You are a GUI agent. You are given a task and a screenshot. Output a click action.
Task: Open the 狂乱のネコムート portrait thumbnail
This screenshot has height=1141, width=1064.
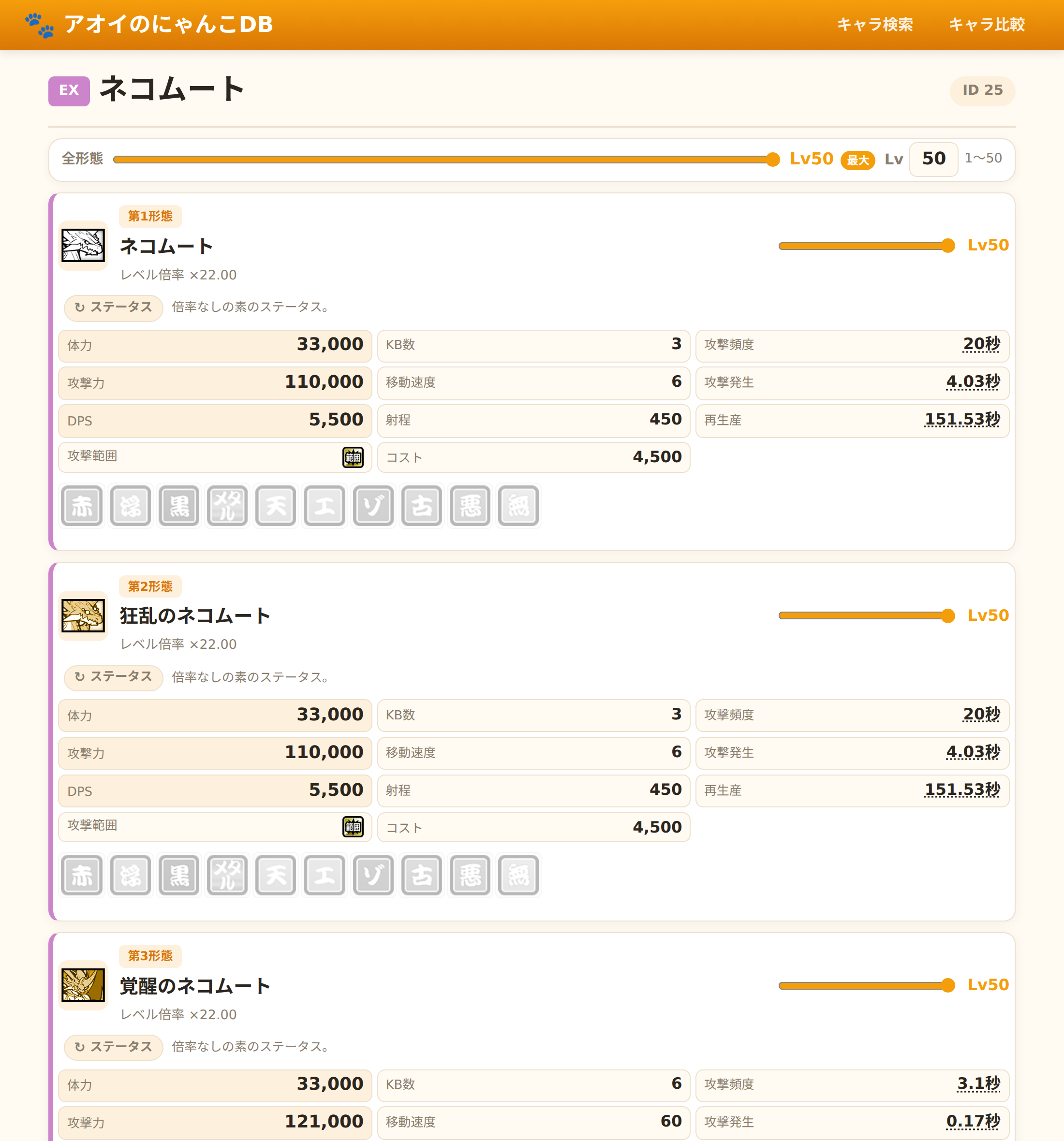pos(83,616)
